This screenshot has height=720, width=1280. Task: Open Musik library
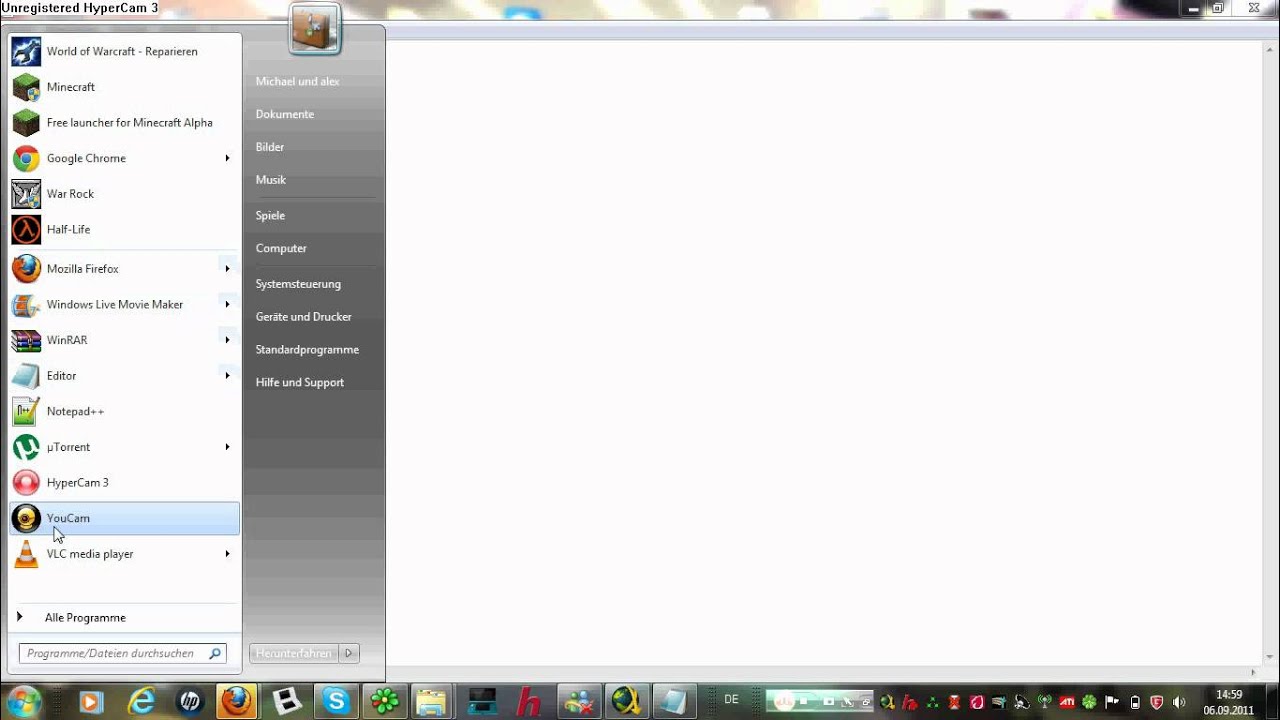[271, 180]
